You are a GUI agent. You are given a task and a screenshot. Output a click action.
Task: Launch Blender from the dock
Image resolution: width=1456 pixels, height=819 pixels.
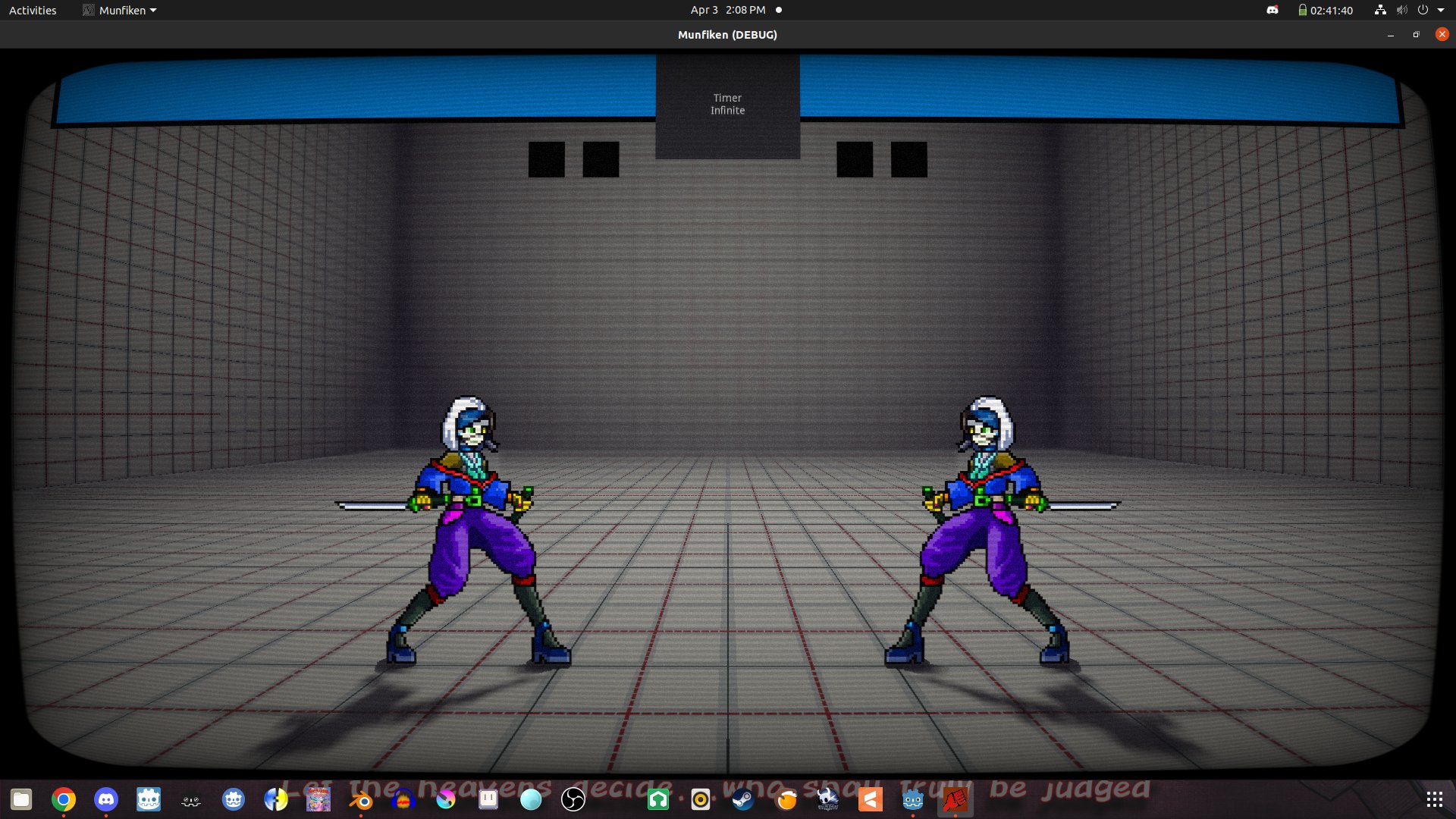coord(361,799)
